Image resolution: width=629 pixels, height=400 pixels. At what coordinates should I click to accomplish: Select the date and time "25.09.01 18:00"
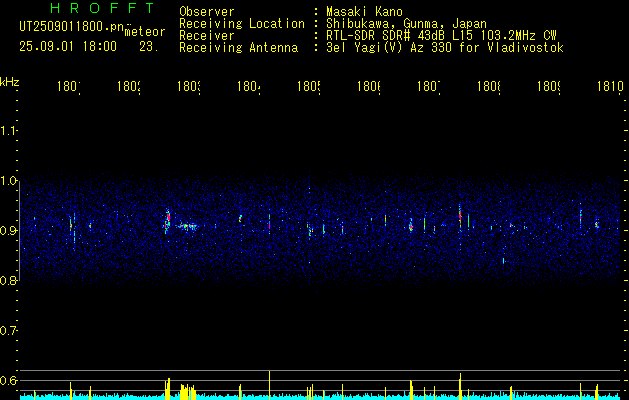pyautogui.click(x=68, y=47)
